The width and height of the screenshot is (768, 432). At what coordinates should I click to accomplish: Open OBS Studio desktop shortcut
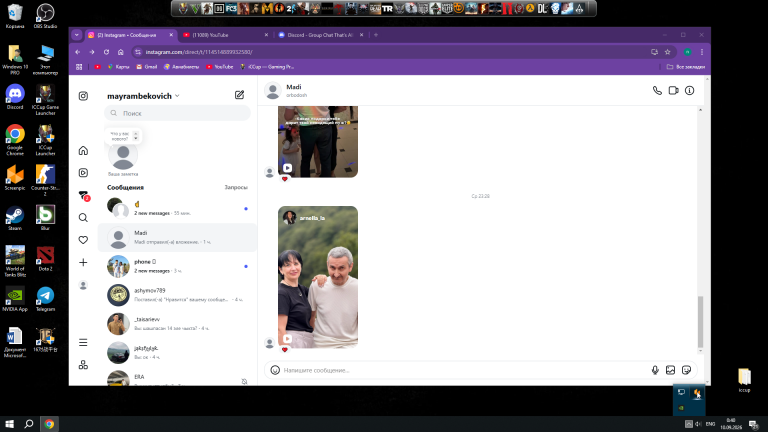(x=45, y=16)
